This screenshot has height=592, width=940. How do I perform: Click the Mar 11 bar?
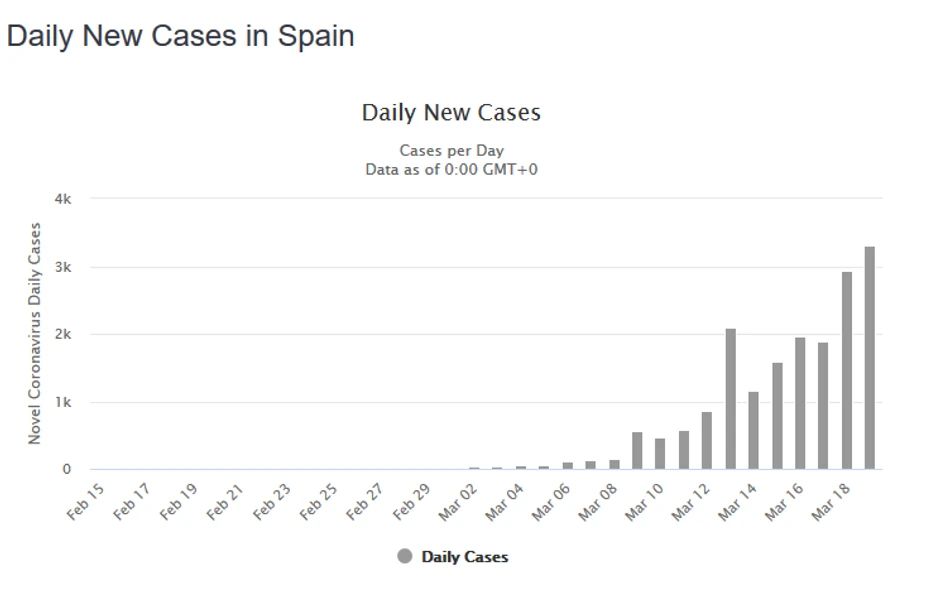click(684, 450)
